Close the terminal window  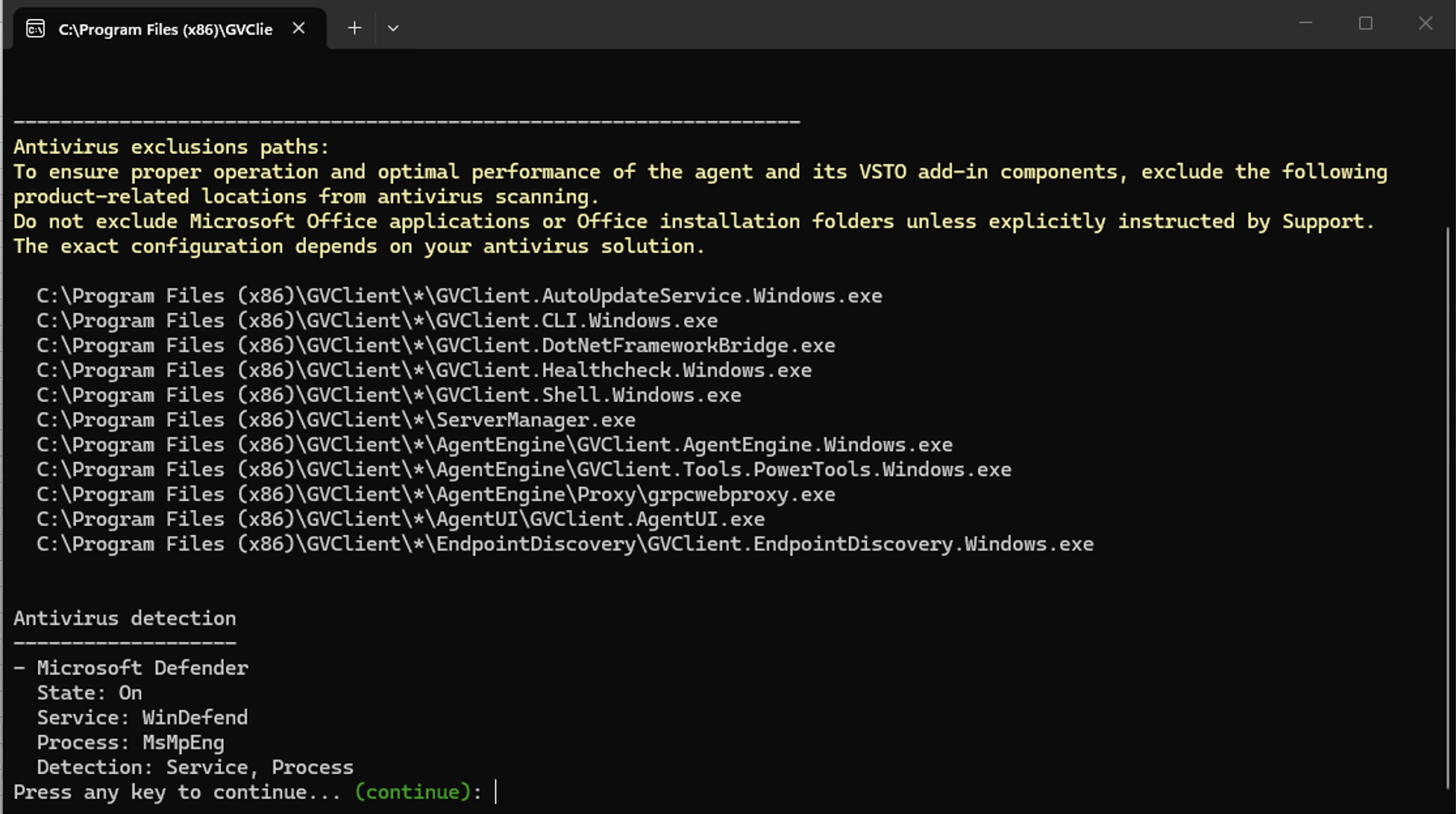click(1425, 24)
